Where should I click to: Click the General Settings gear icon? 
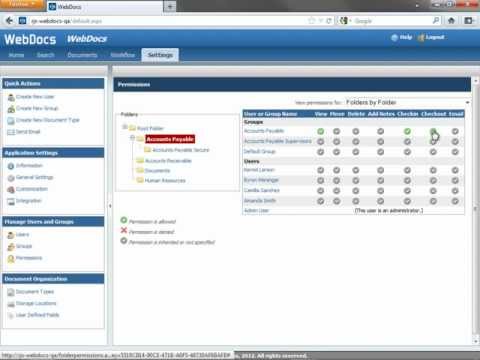pyautogui.click(x=11, y=178)
